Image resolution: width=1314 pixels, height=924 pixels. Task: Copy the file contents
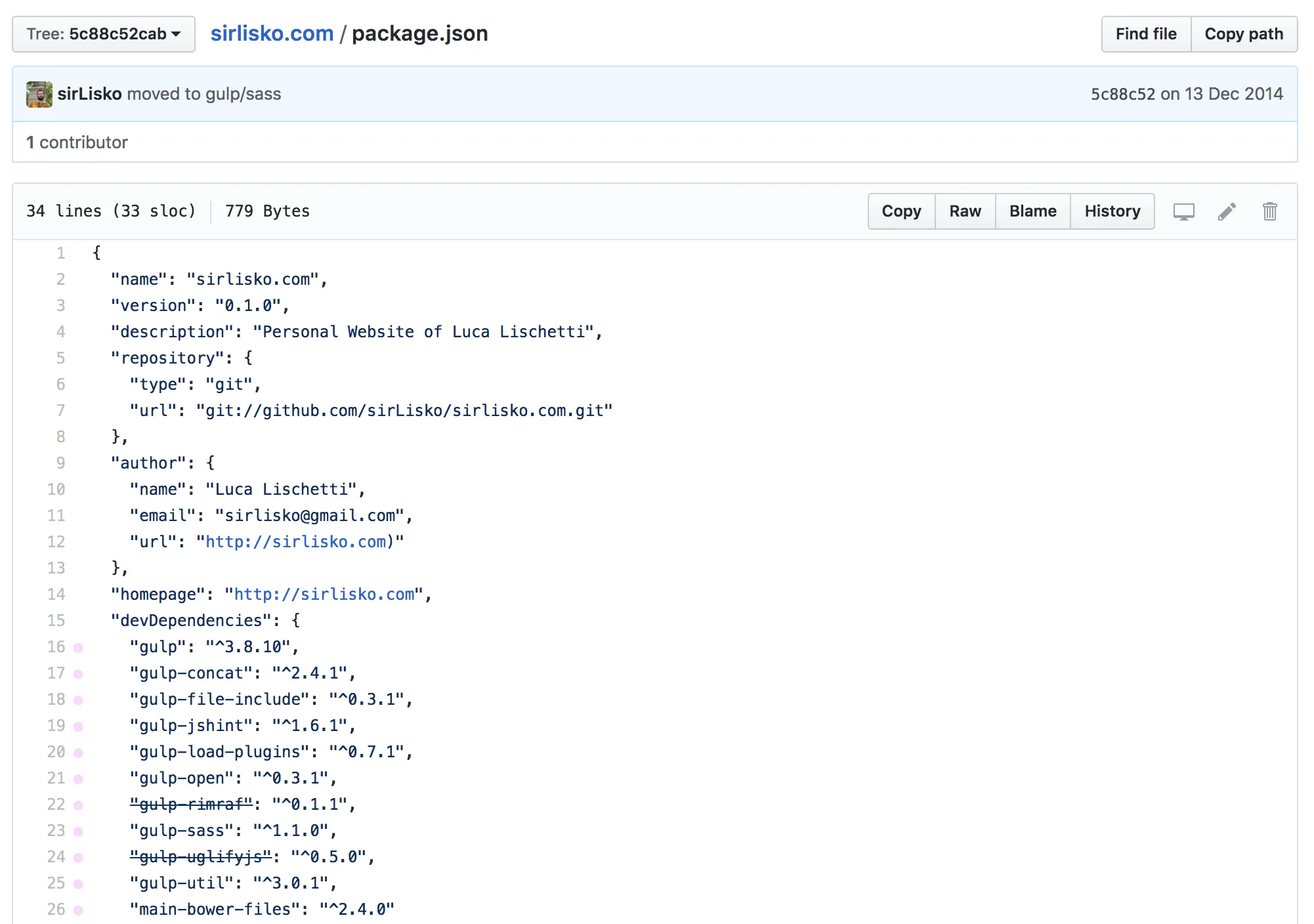(x=901, y=211)
